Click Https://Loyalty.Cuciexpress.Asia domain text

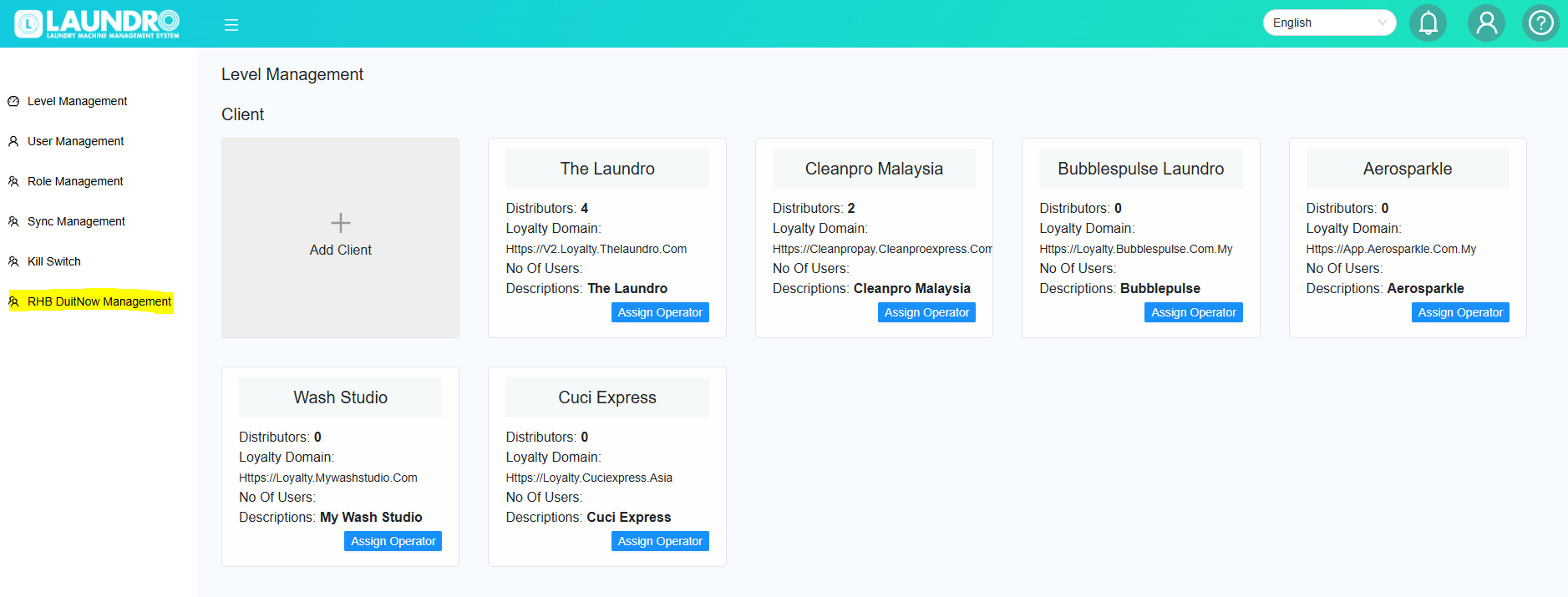[x=589, y=478]
